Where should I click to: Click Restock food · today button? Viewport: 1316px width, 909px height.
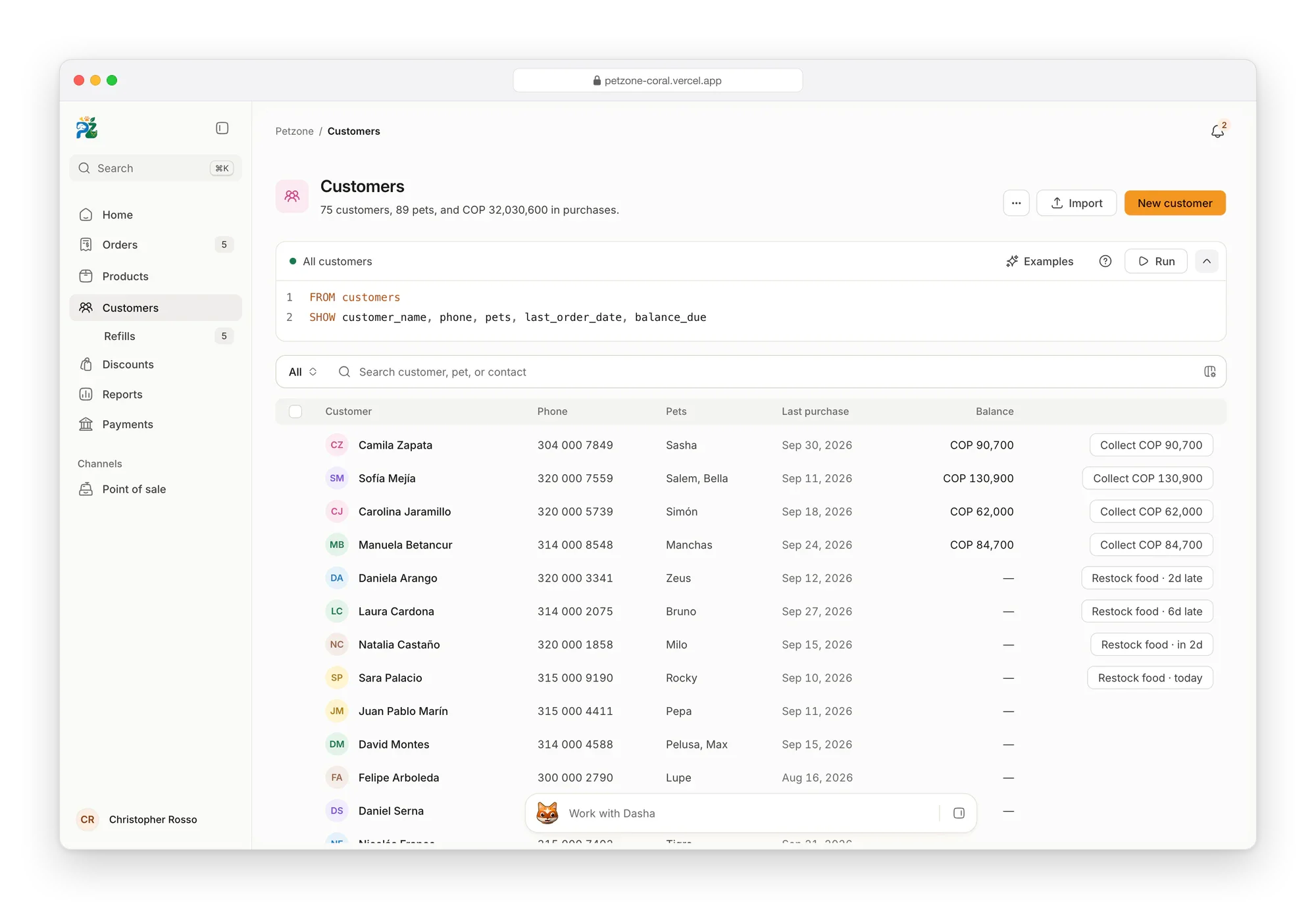(1150, 677)
